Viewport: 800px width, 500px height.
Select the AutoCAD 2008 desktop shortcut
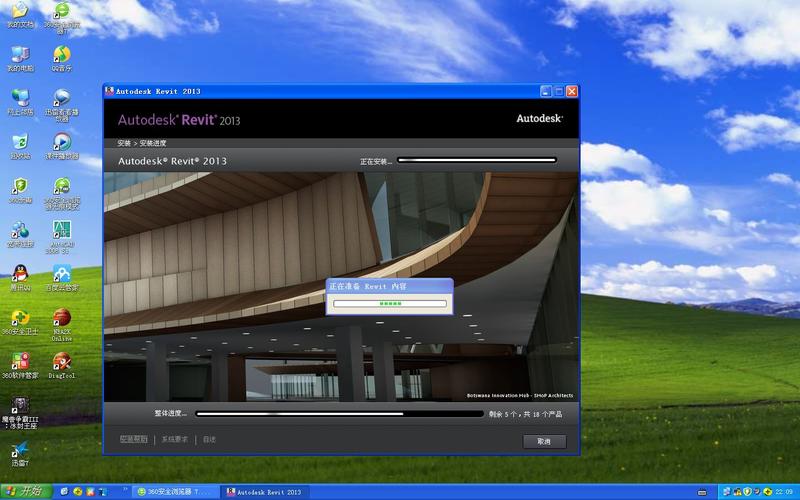[x=62, y=237]
